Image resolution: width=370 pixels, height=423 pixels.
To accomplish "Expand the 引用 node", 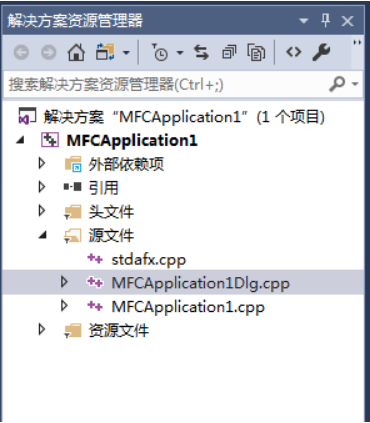I will point(42,187).
